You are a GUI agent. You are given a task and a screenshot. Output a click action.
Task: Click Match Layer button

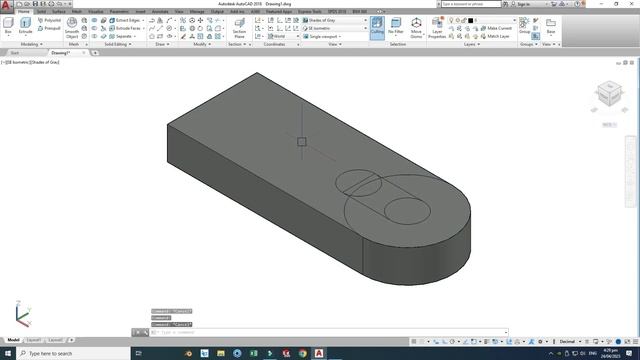[495, 36]
